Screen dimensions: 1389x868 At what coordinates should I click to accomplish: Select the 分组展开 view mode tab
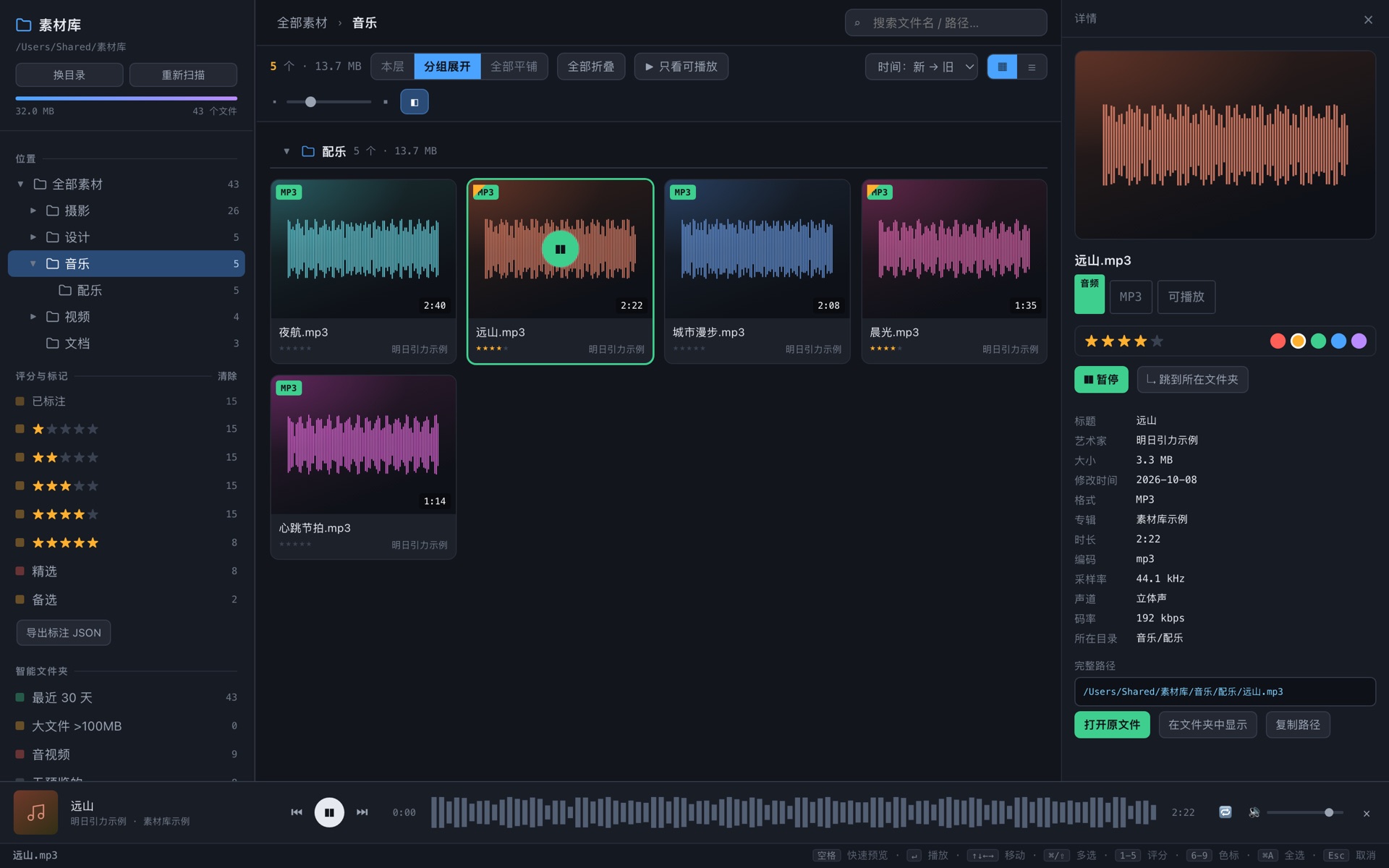coord(447,67)
